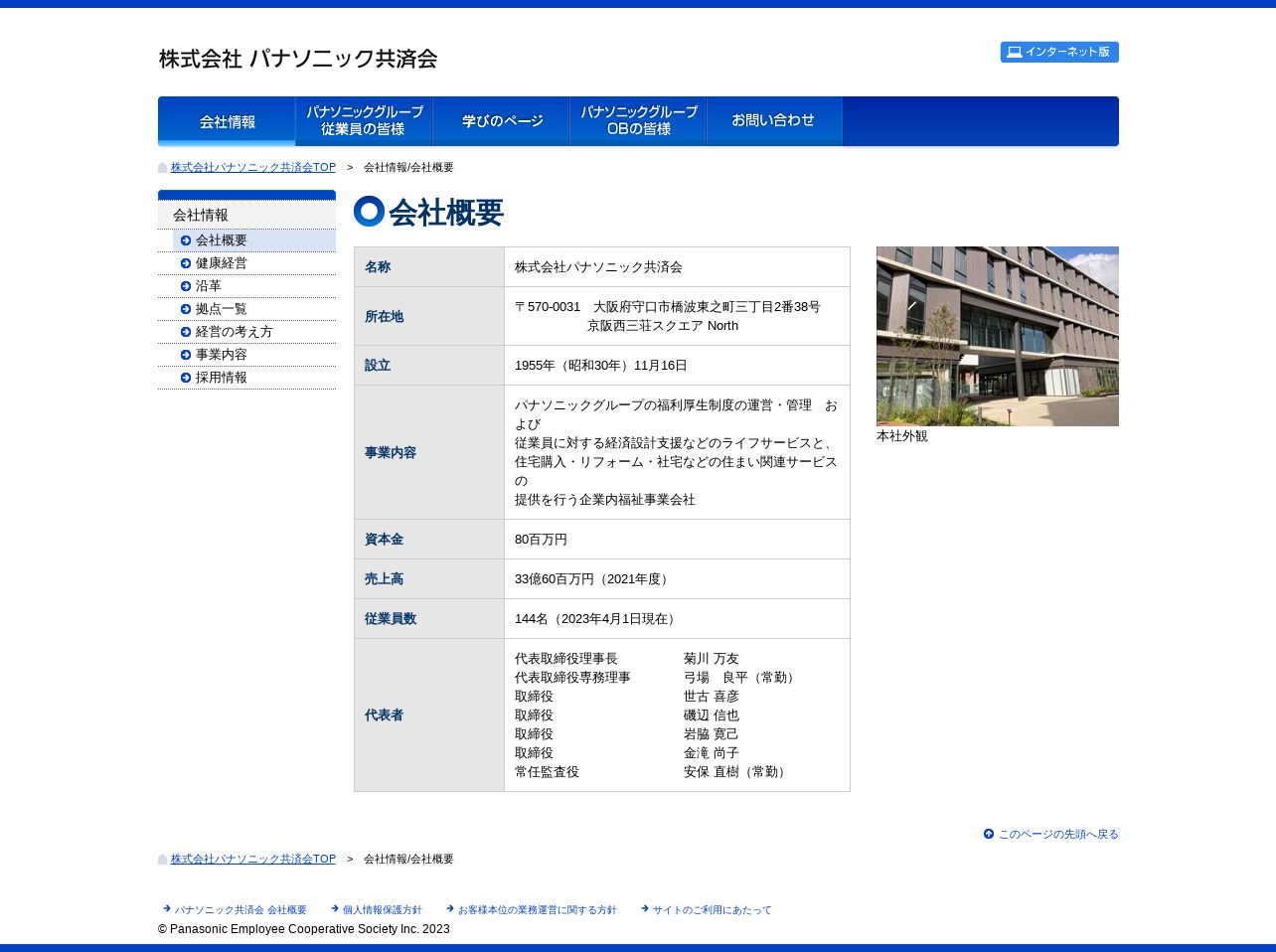Open the パナソニックグループOBの皆様 tab

point(638,121)
